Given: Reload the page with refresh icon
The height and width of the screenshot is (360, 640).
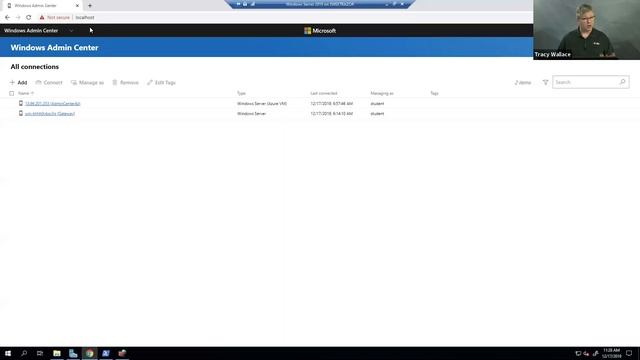Looking at the screenshot, I should click(29, 18).
